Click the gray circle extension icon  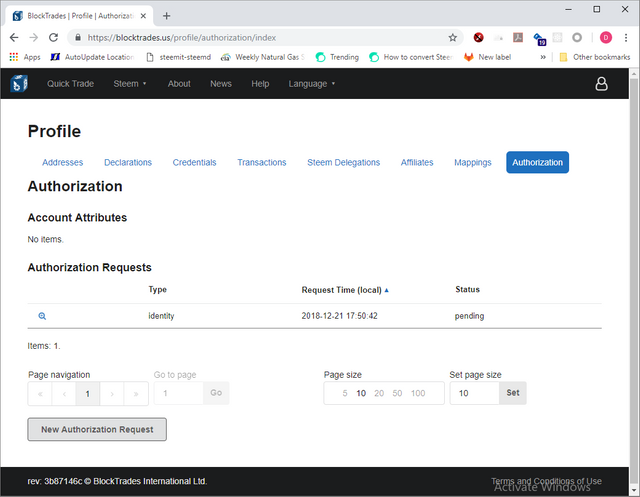[x=577, y=38]
